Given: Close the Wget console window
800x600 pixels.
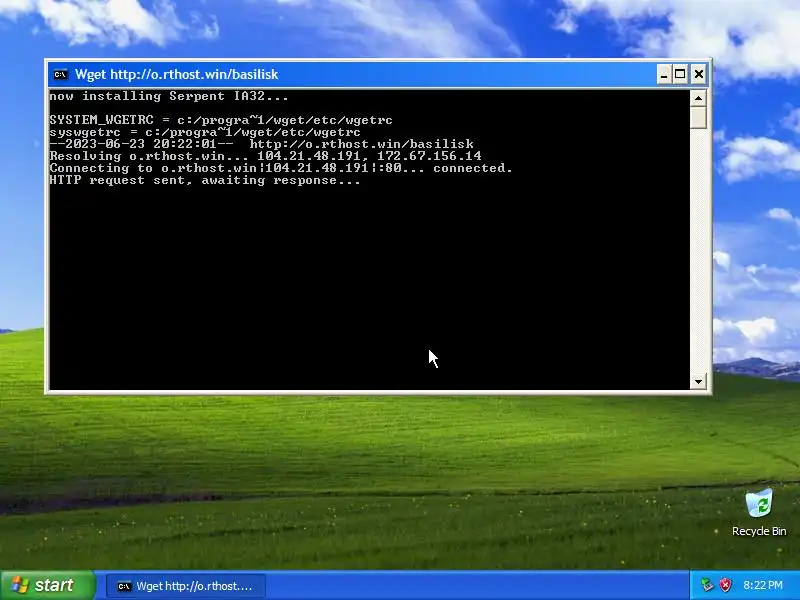Looking at the screenshot, I should (698, 74).
